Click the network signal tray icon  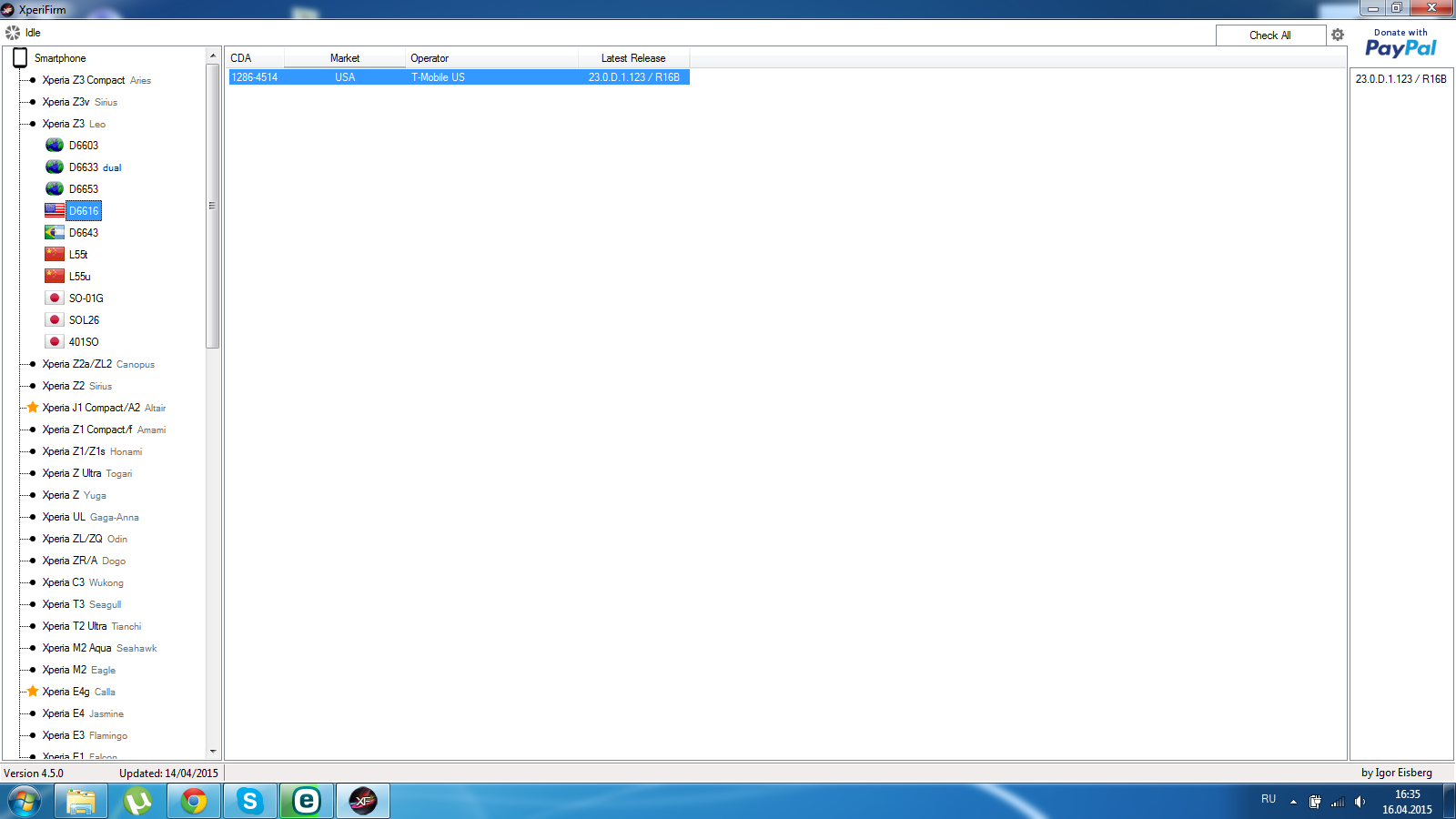click(x=1338, y=802)
